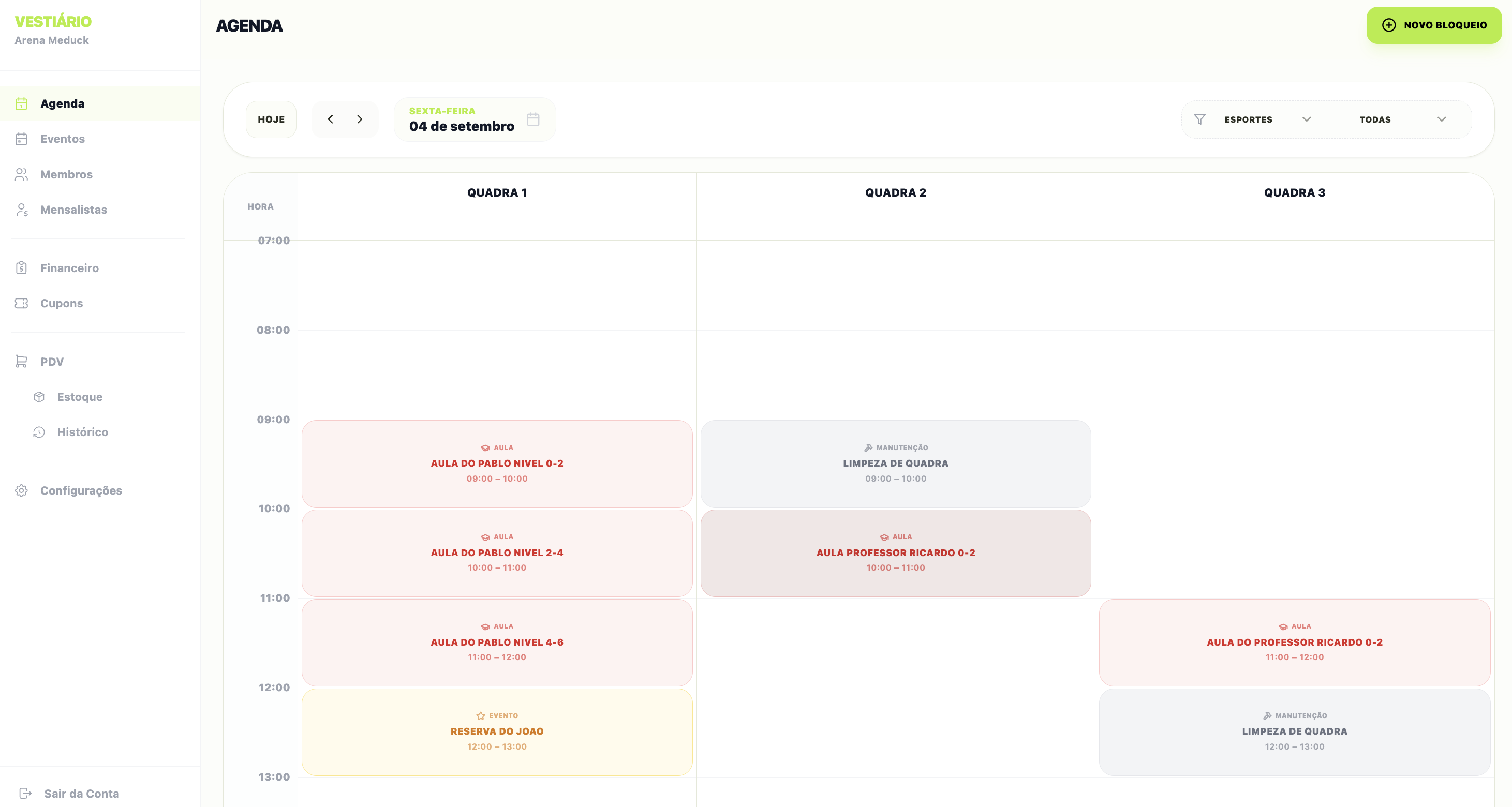Open Limpeza de Quadra 12:00 block

(1295, 732)
